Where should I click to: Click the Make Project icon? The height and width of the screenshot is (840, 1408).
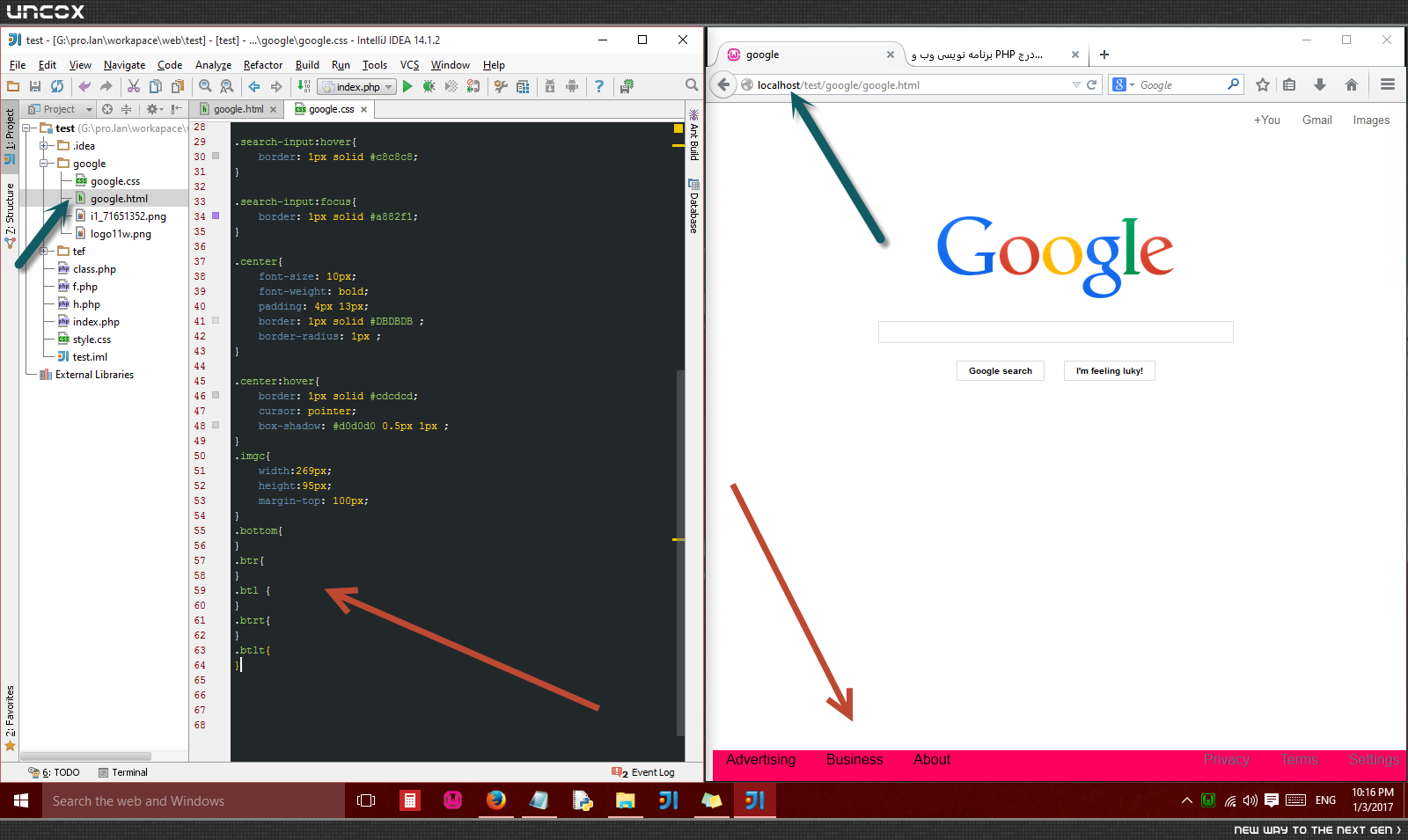click(x=304, y=86)
